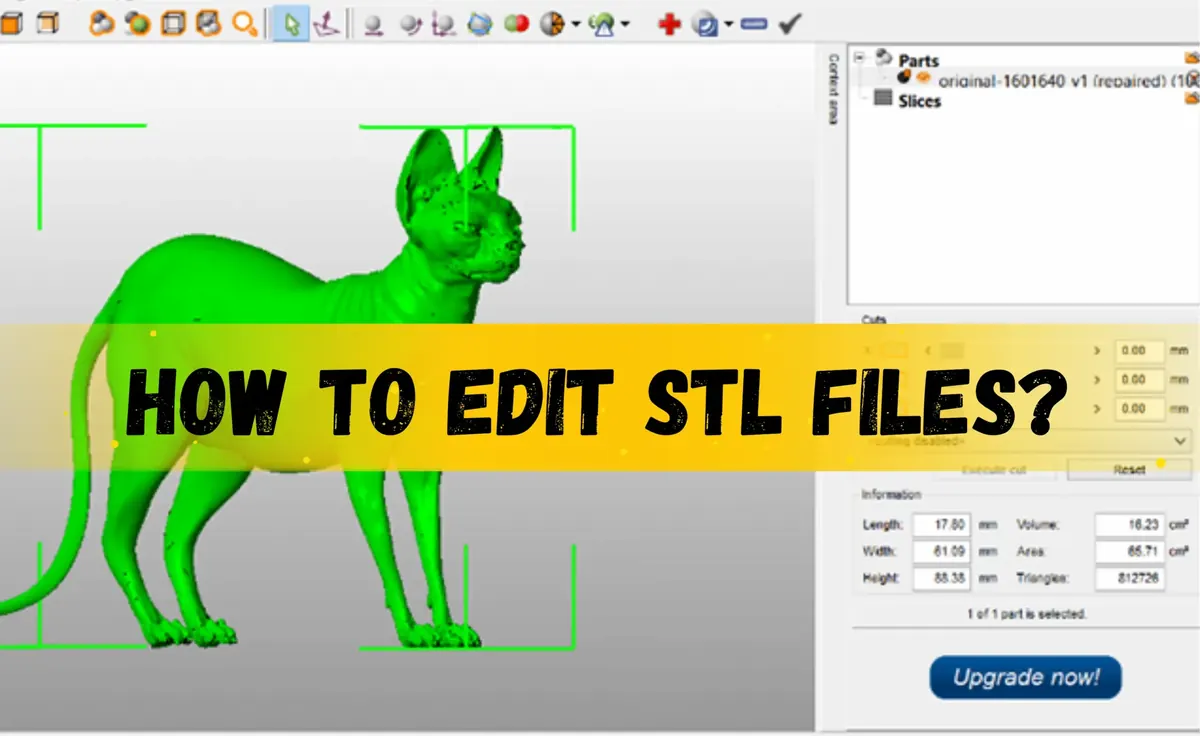Activate the green arrow selection mode

pyautogui.click(x=291, y=24)
